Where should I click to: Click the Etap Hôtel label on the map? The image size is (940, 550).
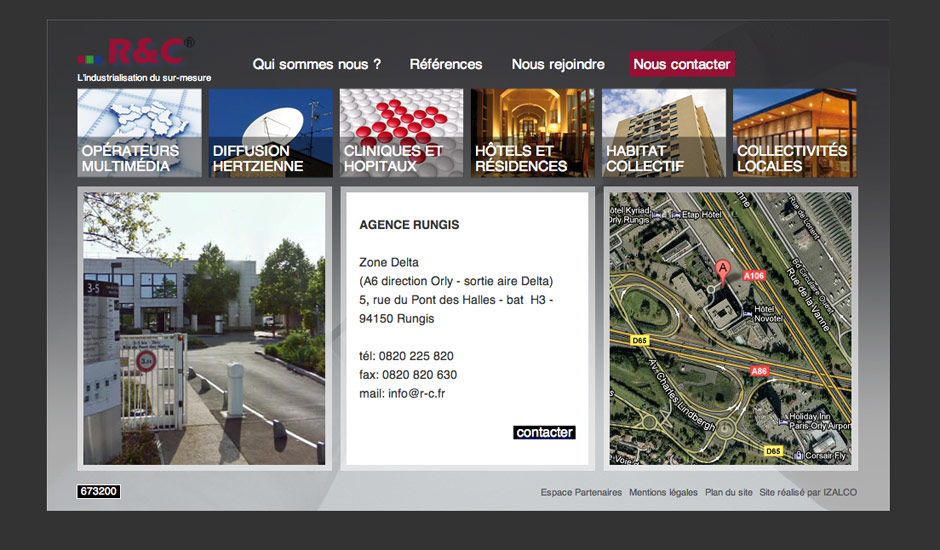700,213
